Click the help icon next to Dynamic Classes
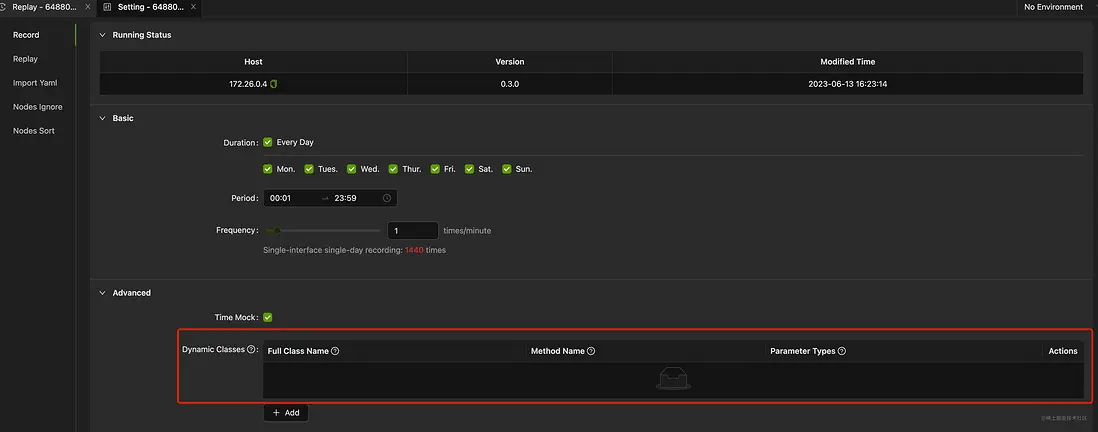The width and height of the screenshot is (1098, 432). (x=251, y=349)
